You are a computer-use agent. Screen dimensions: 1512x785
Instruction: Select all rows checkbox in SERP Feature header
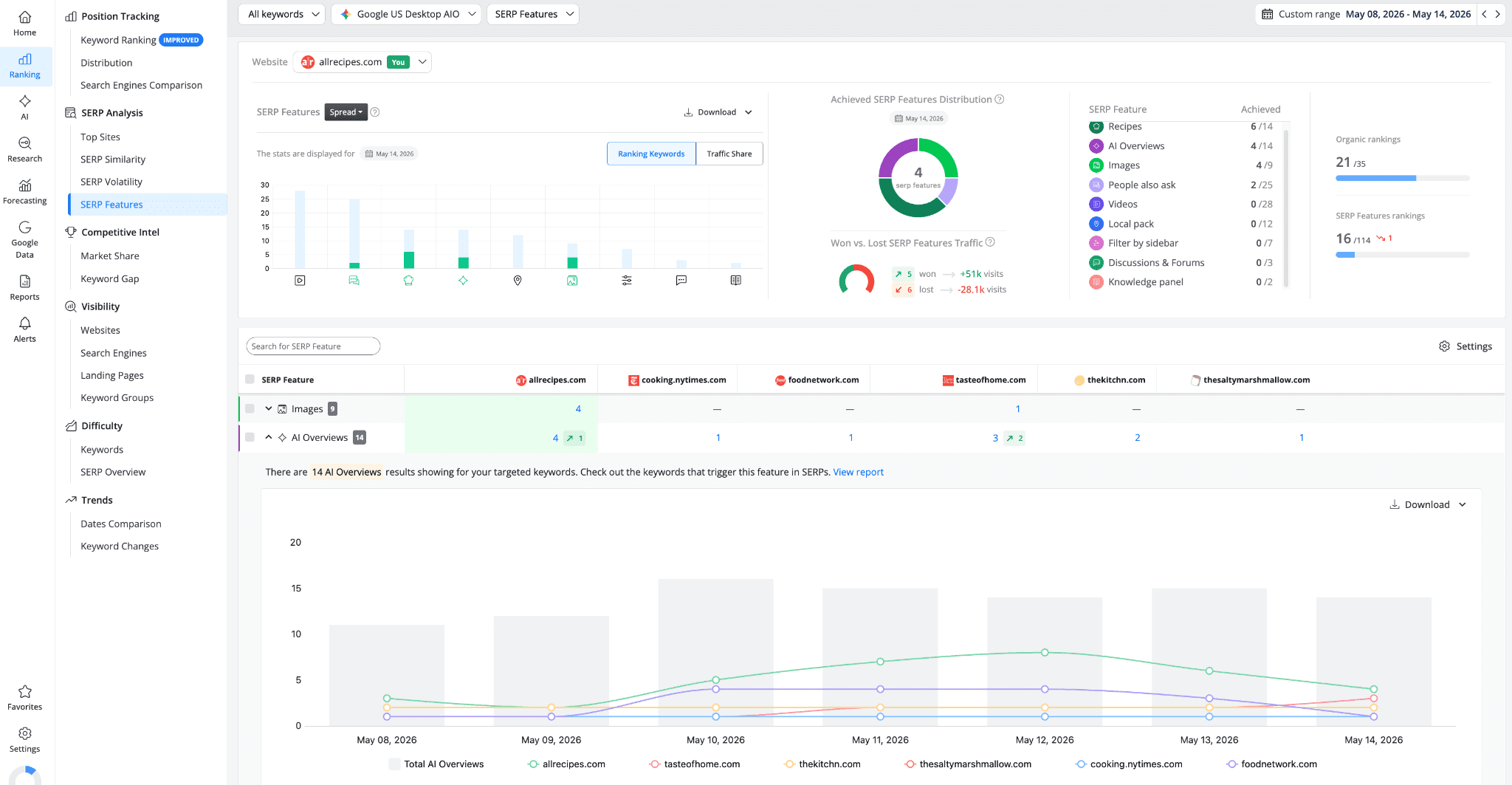[250, 380]
